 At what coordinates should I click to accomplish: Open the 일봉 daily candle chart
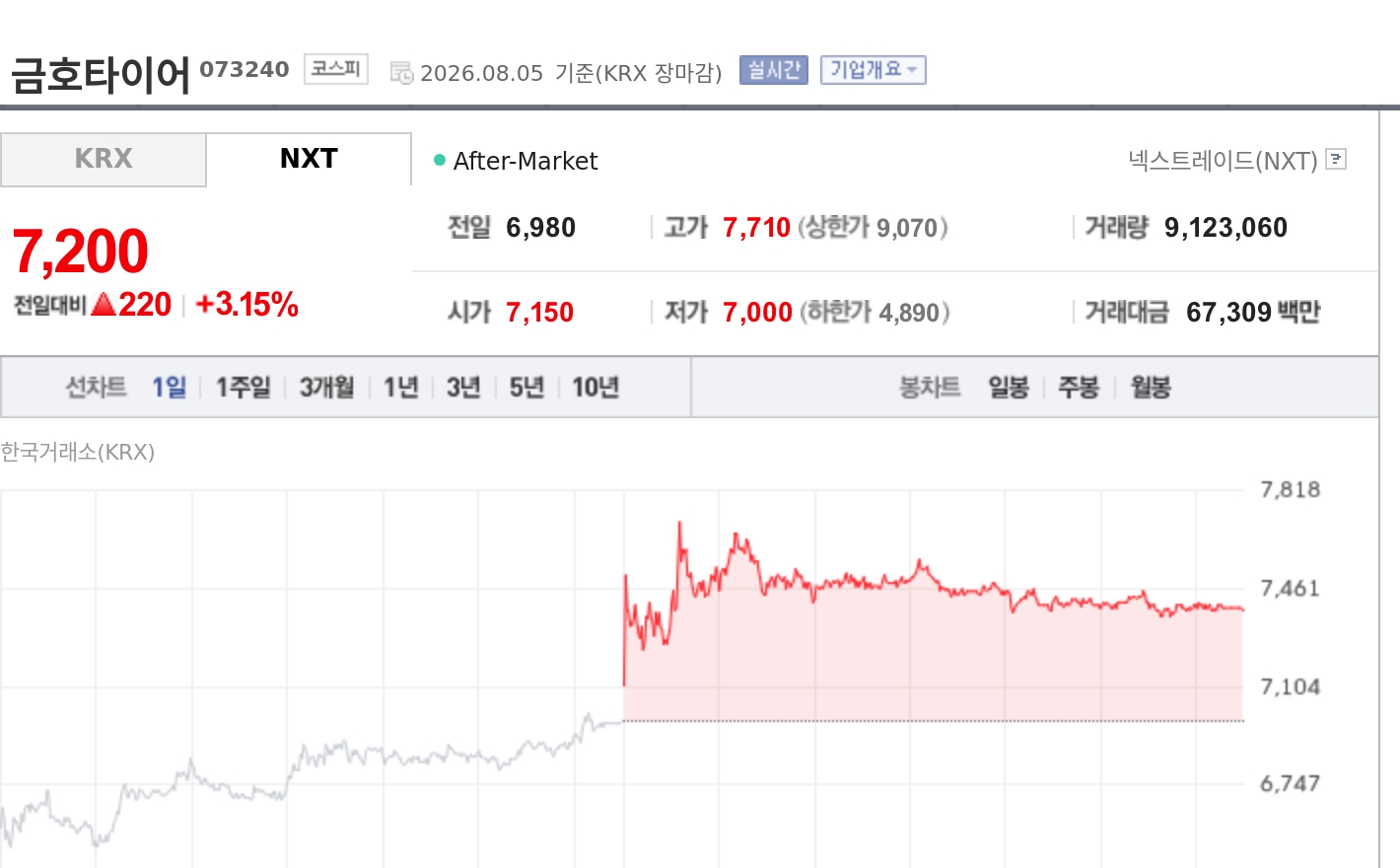coord(1009,387)
